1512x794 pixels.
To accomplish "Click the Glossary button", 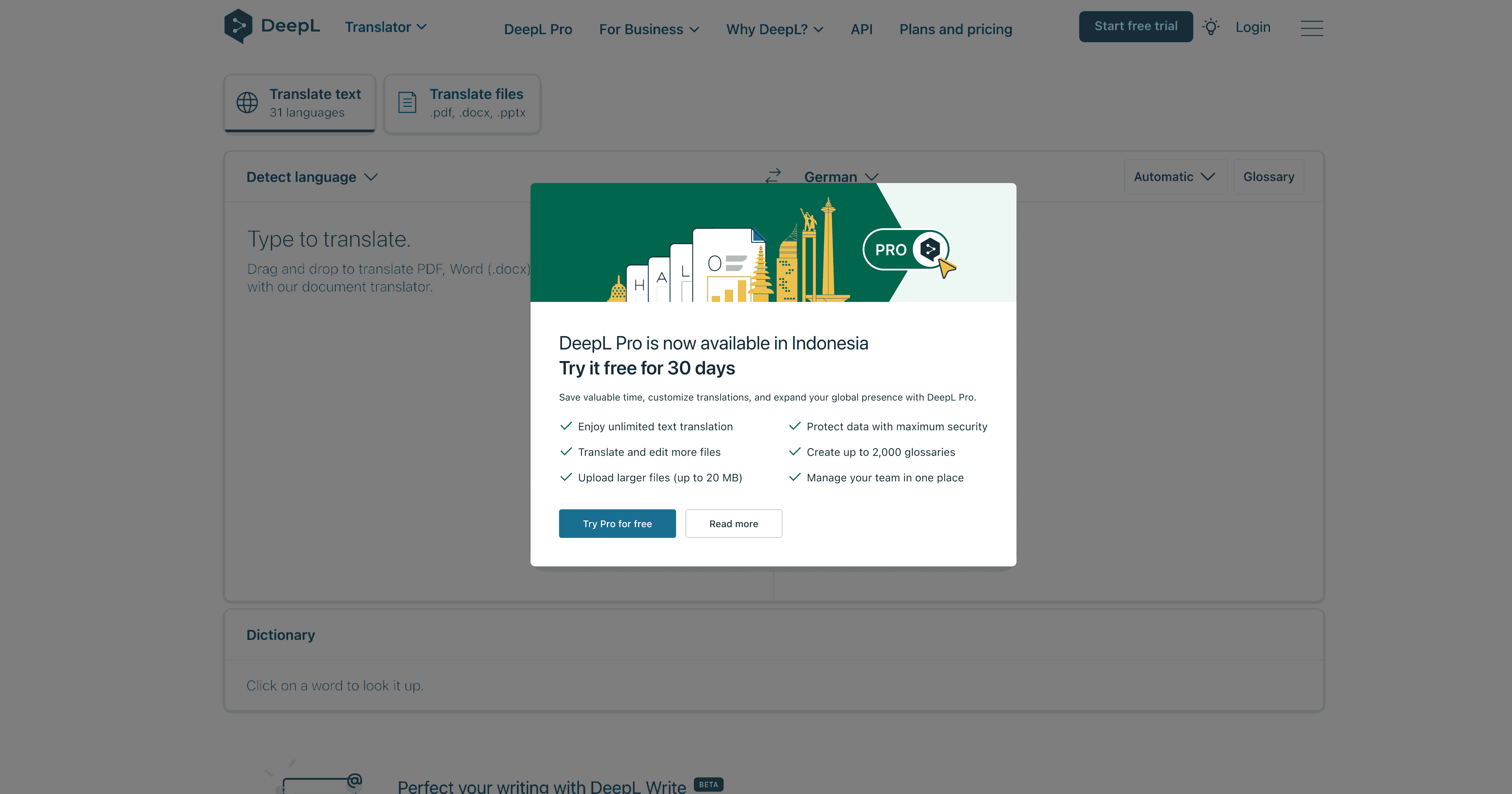I will [1268, 177].
